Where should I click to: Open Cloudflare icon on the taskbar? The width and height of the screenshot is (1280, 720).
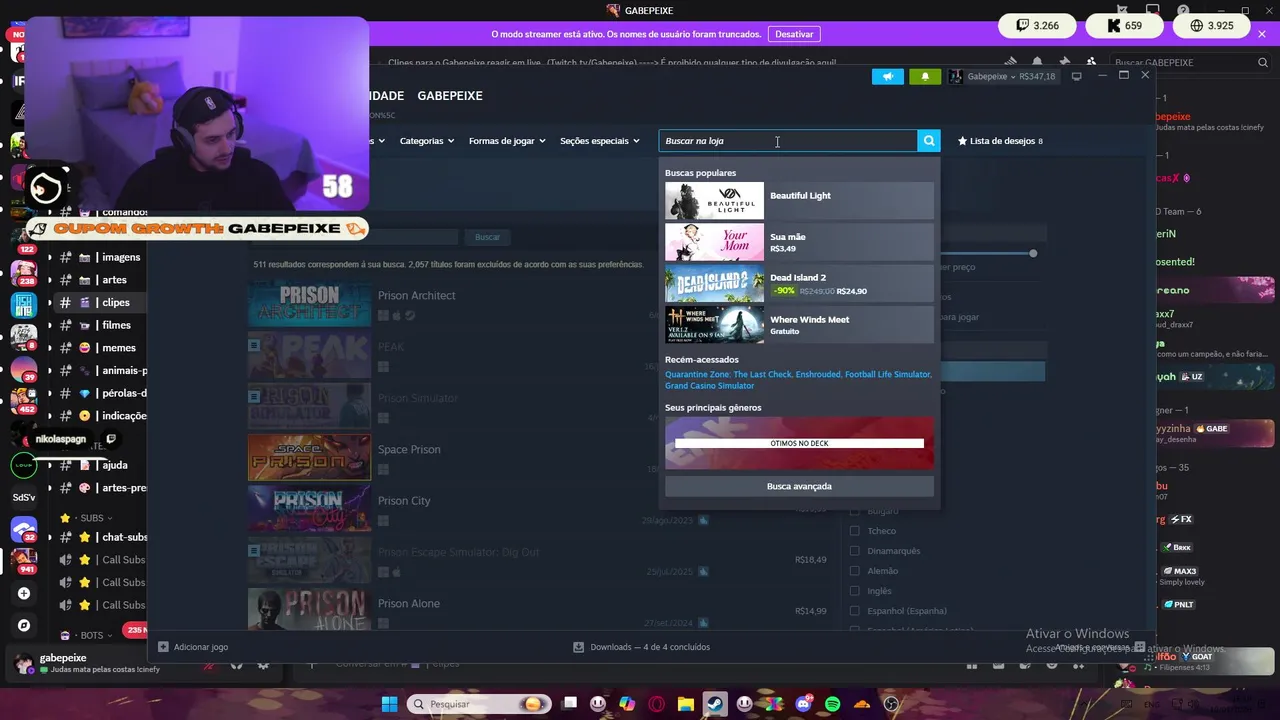click(862, 704)
